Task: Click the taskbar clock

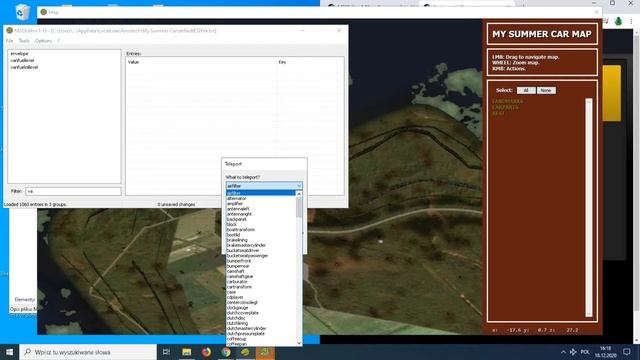Action: point(606,352)
